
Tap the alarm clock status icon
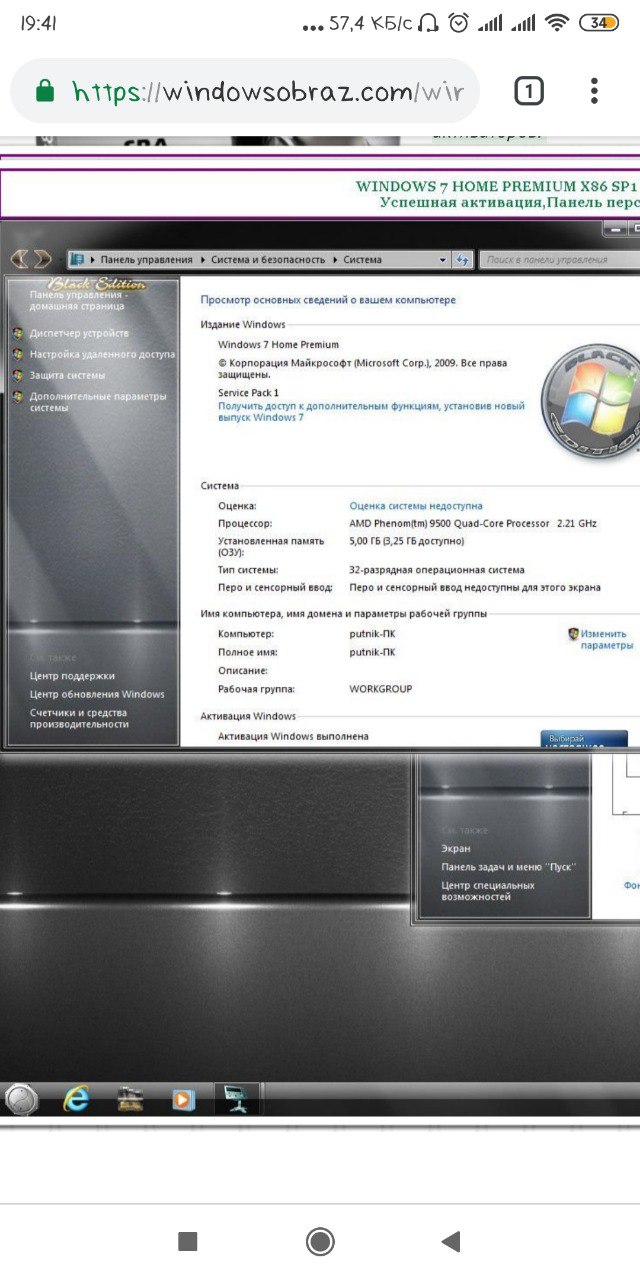point(459,23)
